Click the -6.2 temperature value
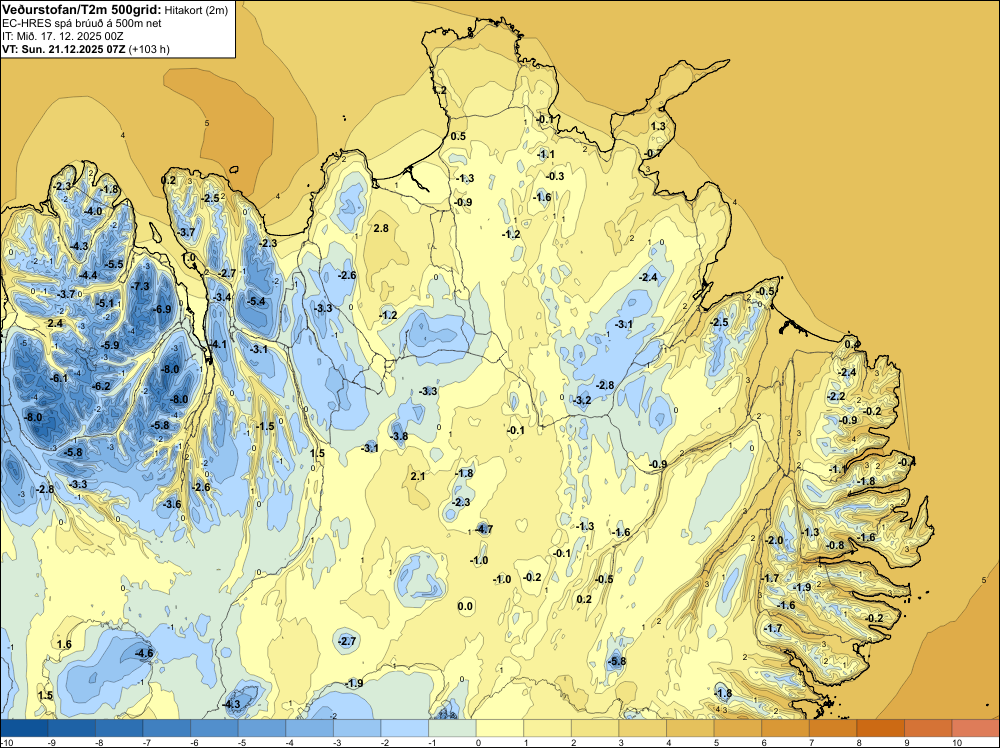This screenshot has height=748, width=1000. pyautogui.click(x=101, y=386)
